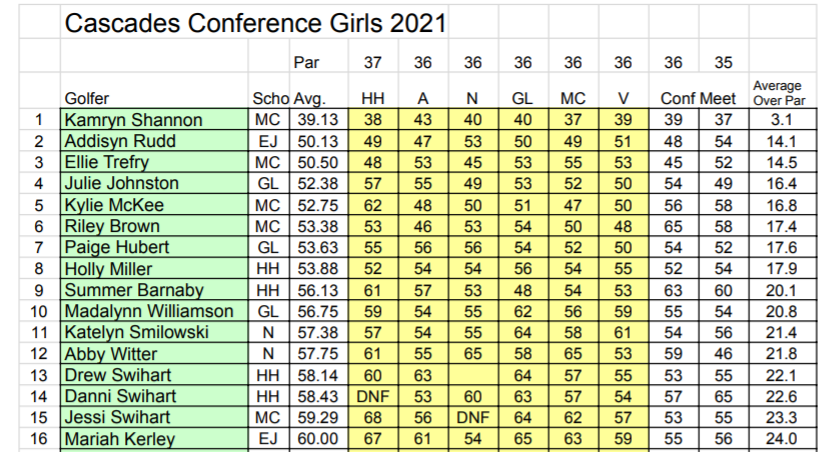Click the 'Avg.' column header
This screenshot has height=452, width=823.
[312, 99]
